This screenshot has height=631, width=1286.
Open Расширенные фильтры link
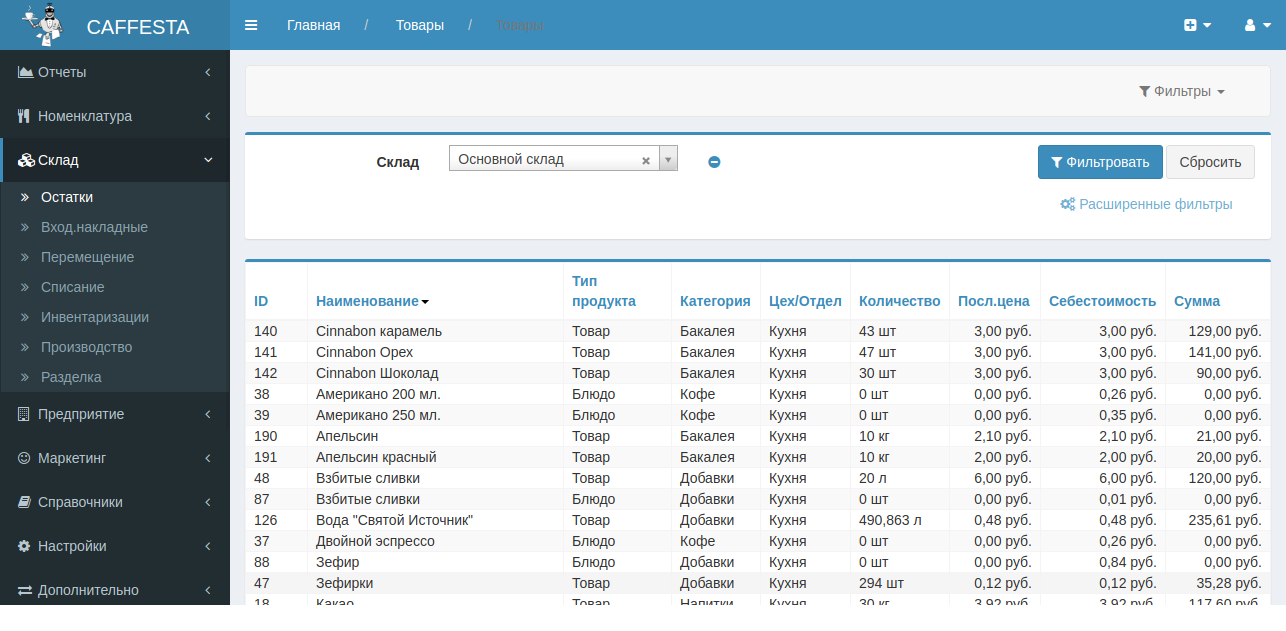pos(1146,204)
